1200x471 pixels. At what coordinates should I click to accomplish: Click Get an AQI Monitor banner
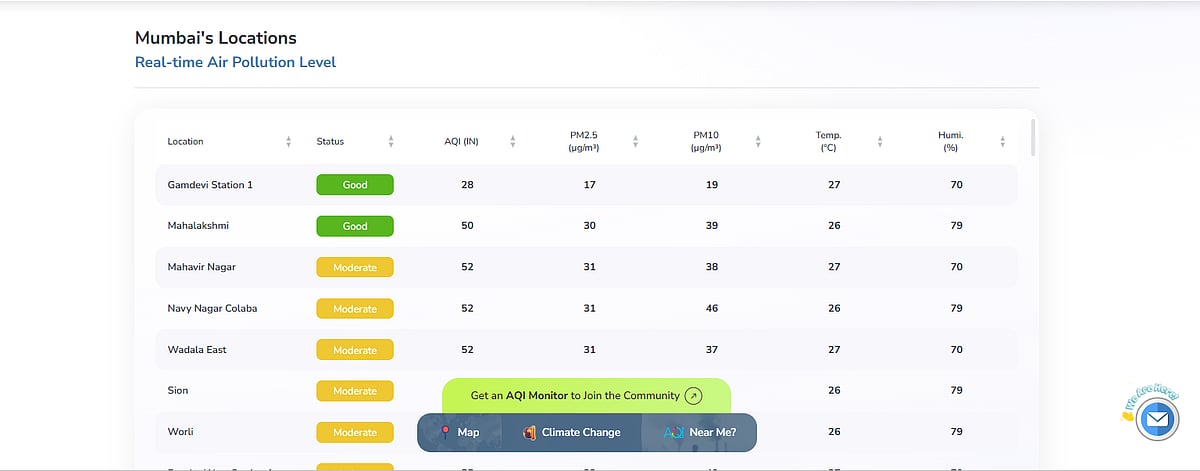(x=575, y=395)
